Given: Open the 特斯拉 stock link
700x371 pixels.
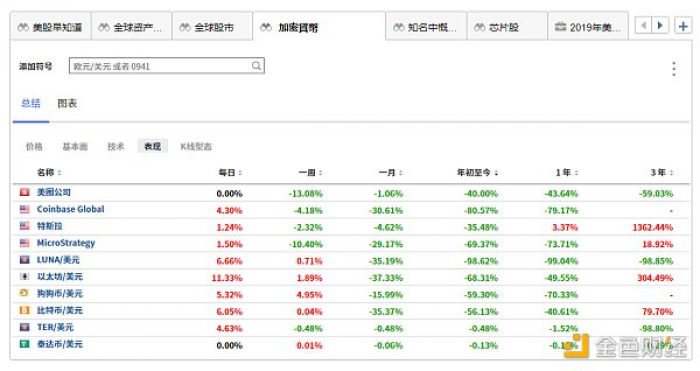Looking at the screenshot, I should [x=50, y=226].
